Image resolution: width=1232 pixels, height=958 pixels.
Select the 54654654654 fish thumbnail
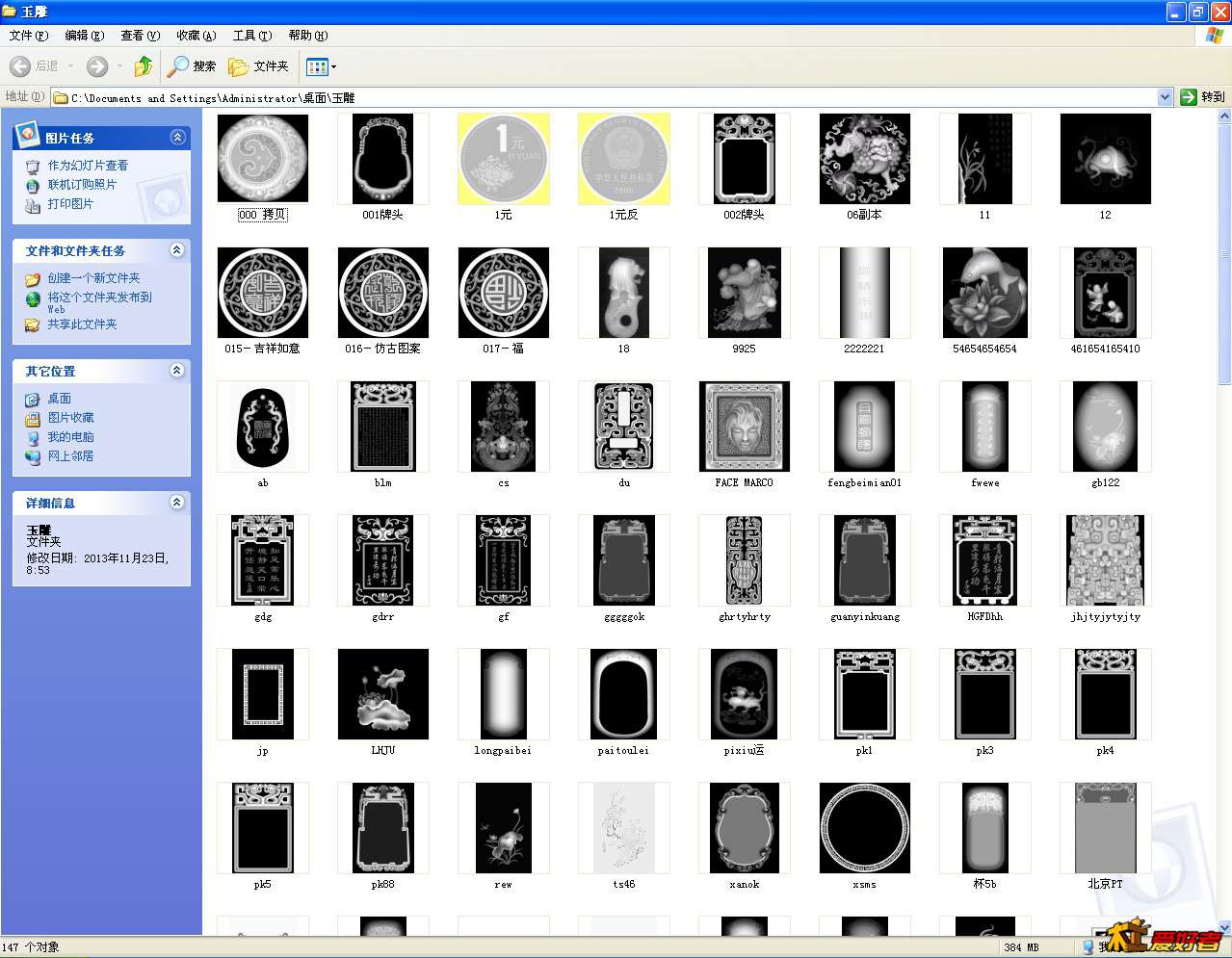pos(985,293)
